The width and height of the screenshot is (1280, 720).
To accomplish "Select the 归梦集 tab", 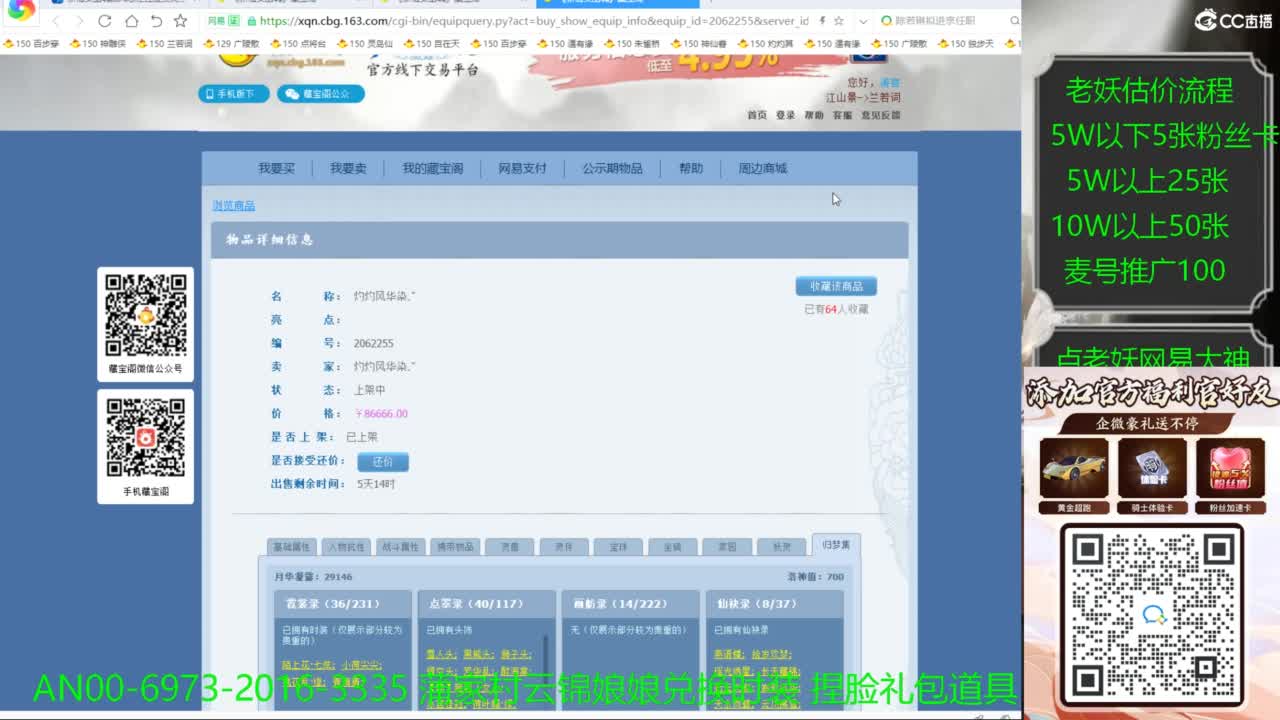I will click(x=836, y=545).
